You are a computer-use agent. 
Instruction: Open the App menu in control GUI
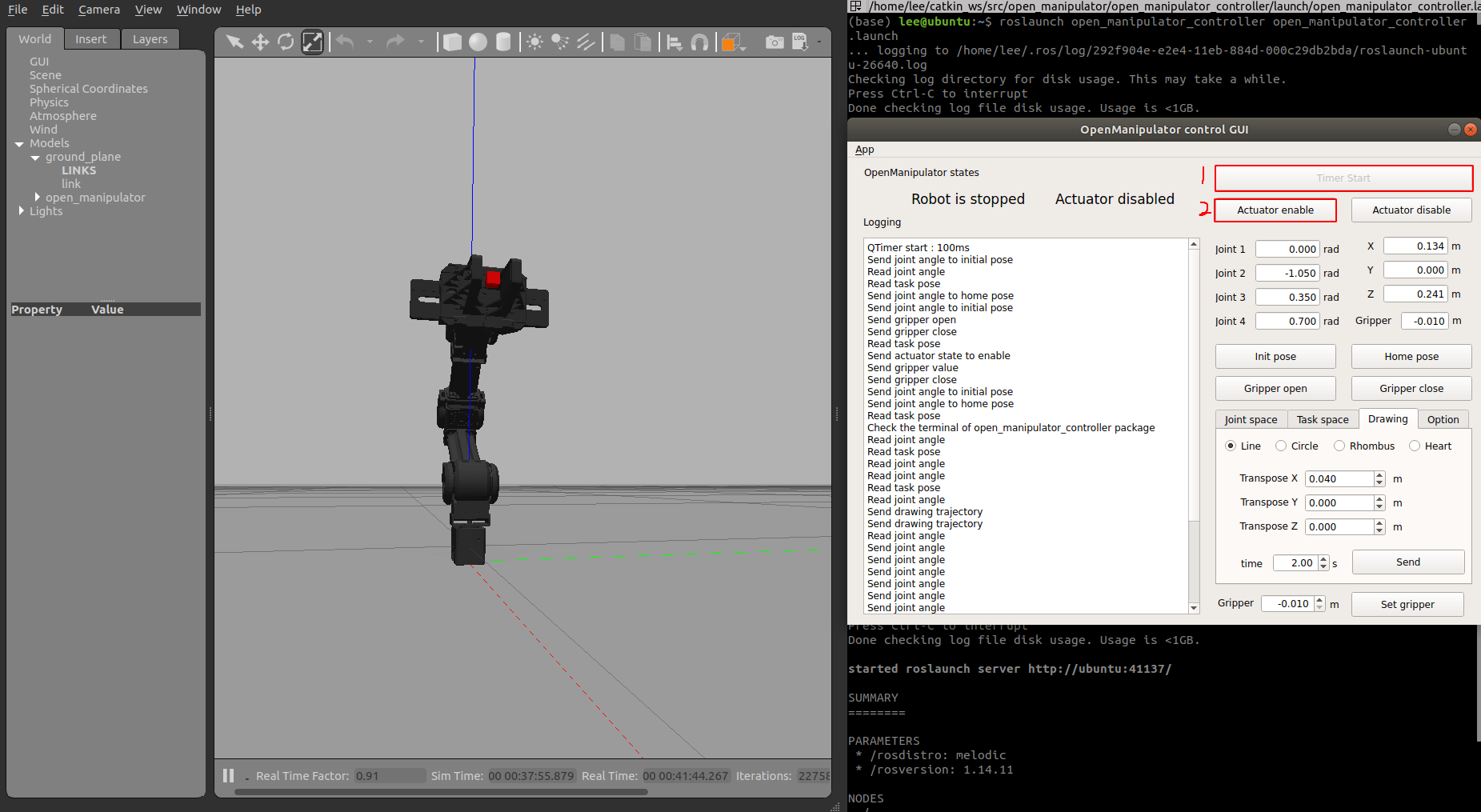[865, 150]
